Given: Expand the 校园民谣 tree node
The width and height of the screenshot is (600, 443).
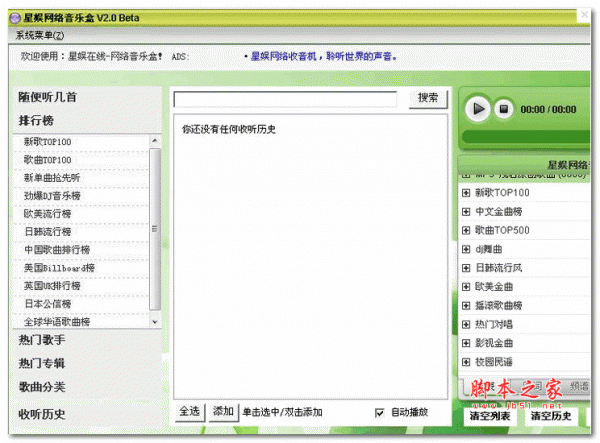Looking at the screenshot, I should click(466, 362).
